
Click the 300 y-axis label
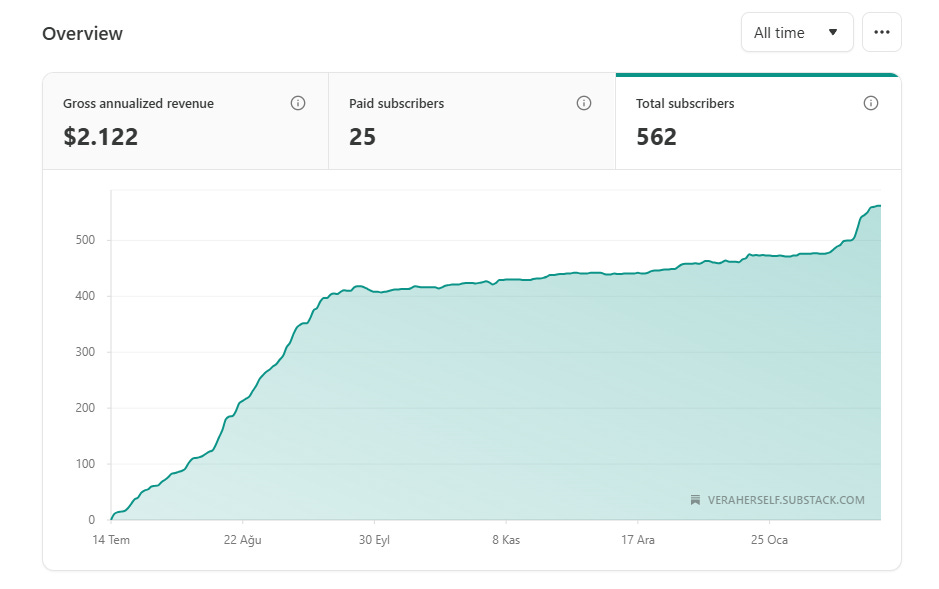click(x=85, y=352)
